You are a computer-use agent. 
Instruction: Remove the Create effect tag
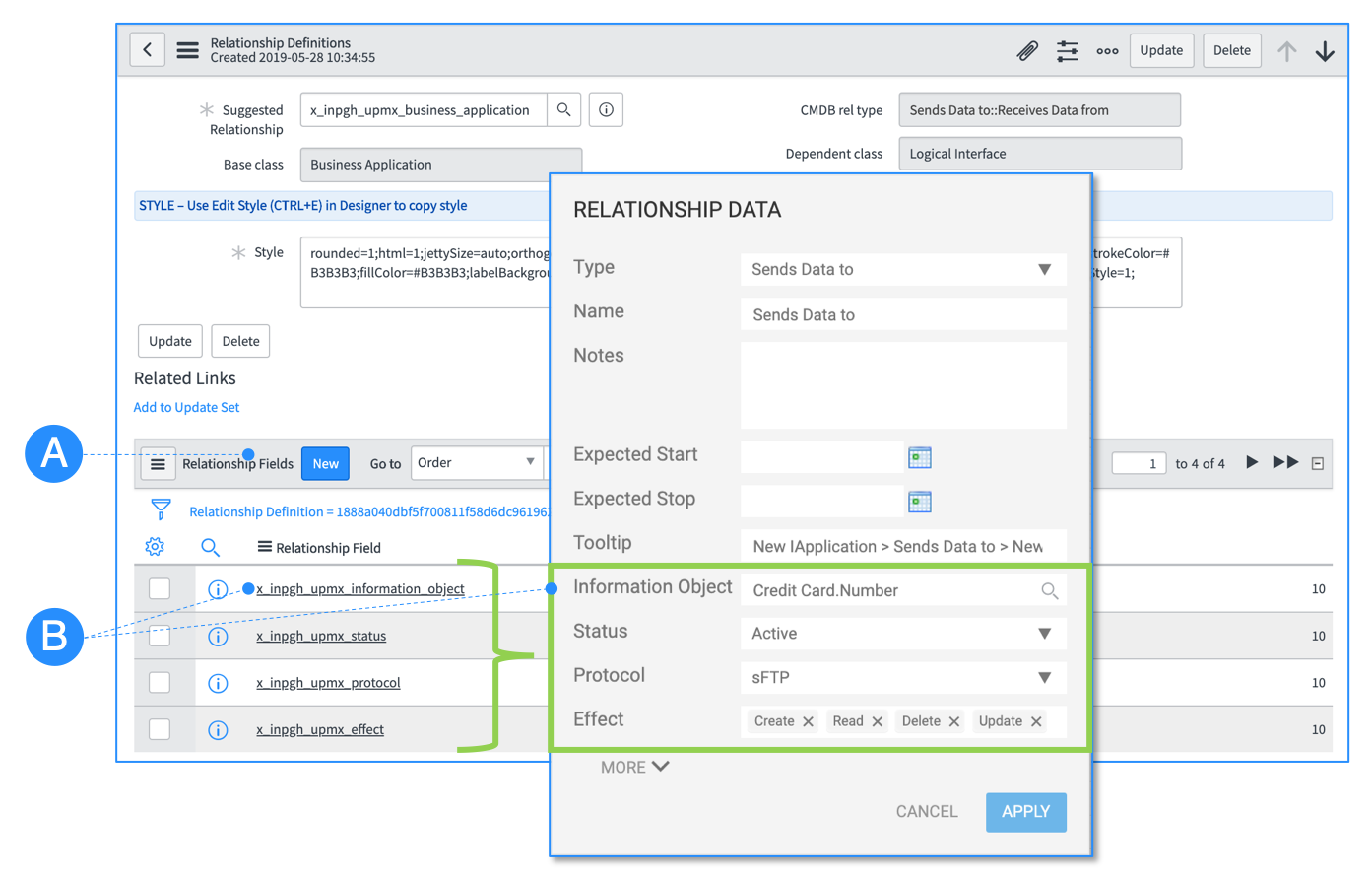tap(808, 721)
